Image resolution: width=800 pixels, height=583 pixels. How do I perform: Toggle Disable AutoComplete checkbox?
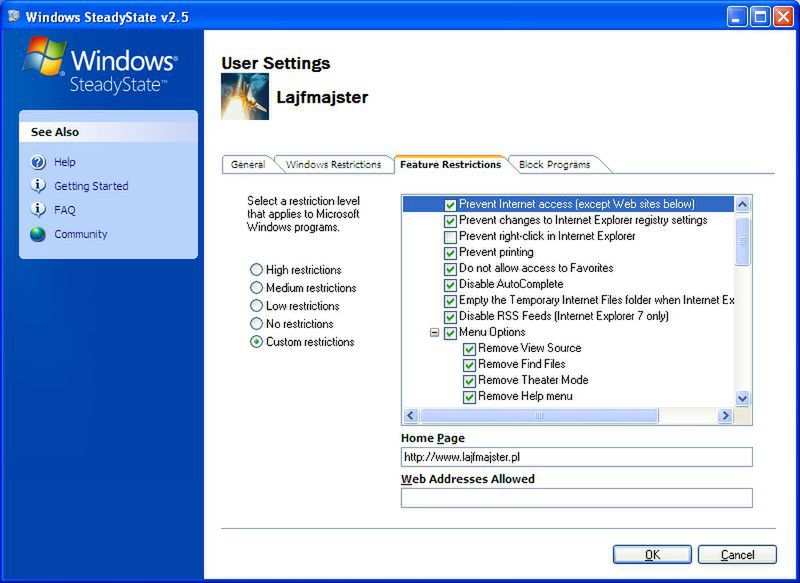[450, 285]
